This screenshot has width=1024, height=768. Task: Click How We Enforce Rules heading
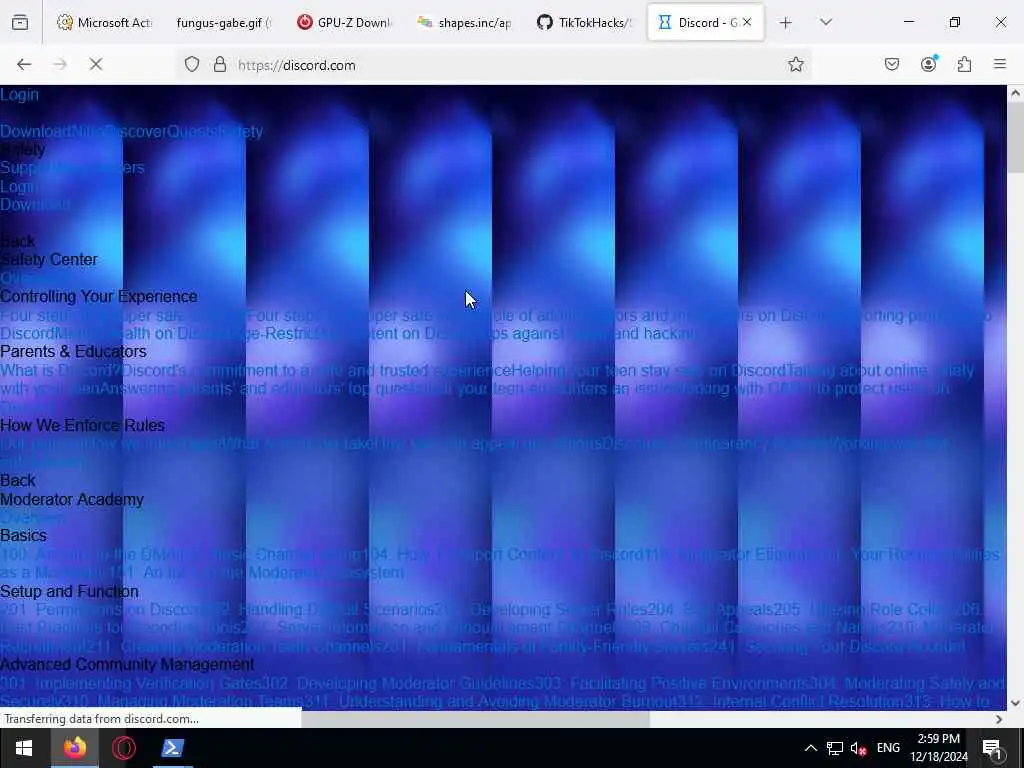click(82, 425)
